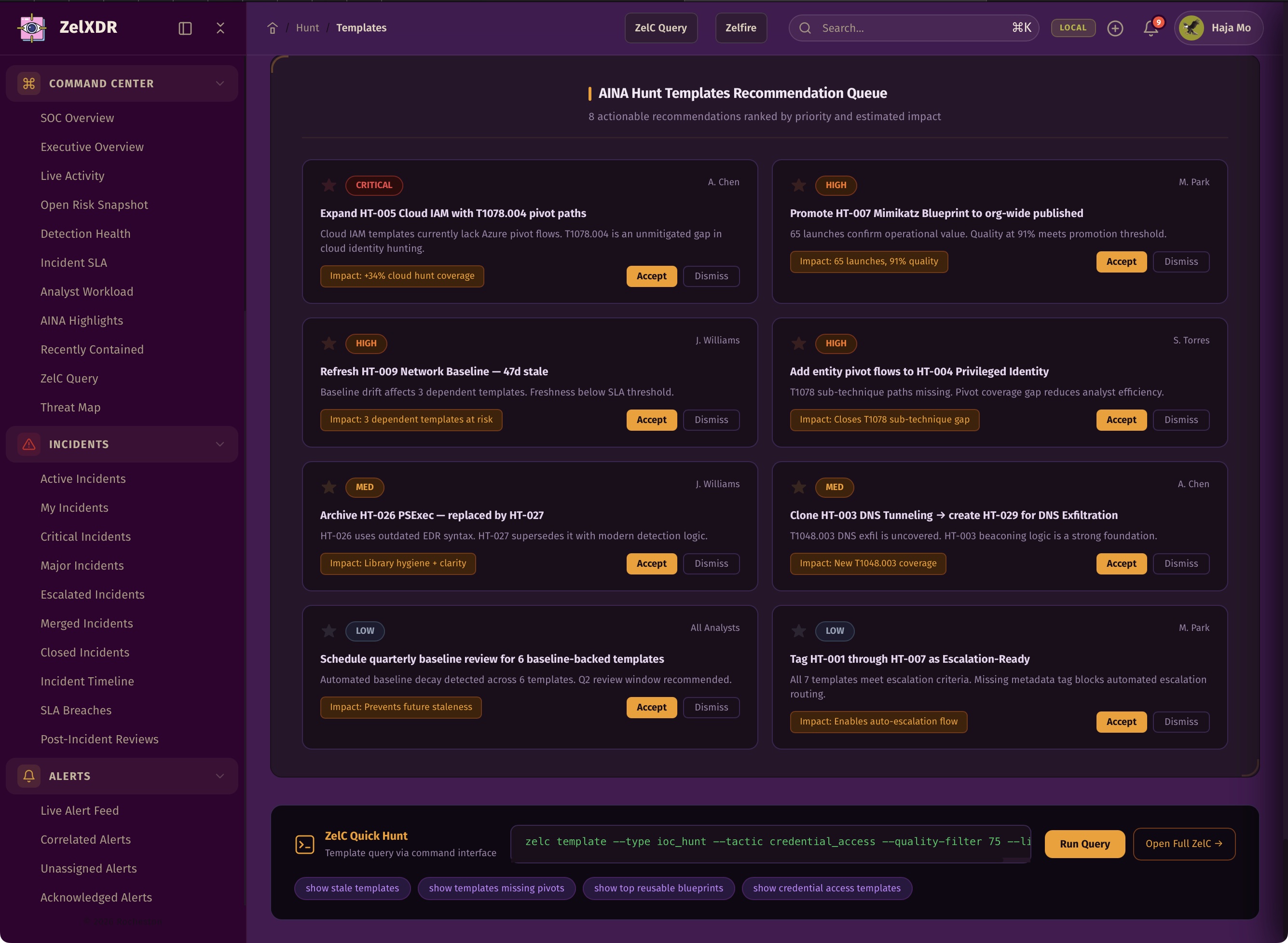This screenshot has height=943, width=1288.
Task: Collapse the Command Center section chevron
Action: tap(220, 83)
